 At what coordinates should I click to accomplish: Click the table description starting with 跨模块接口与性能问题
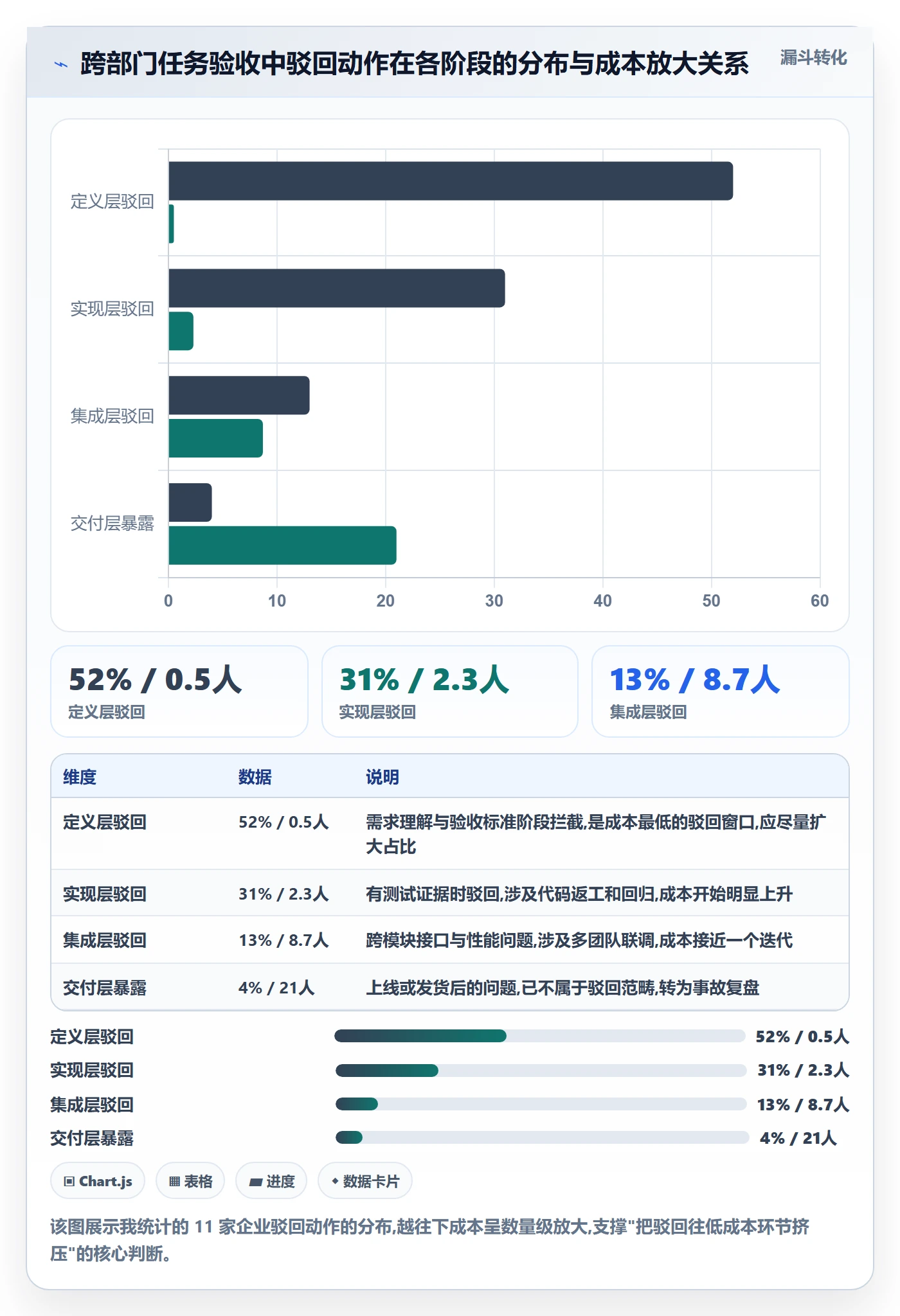579,940
